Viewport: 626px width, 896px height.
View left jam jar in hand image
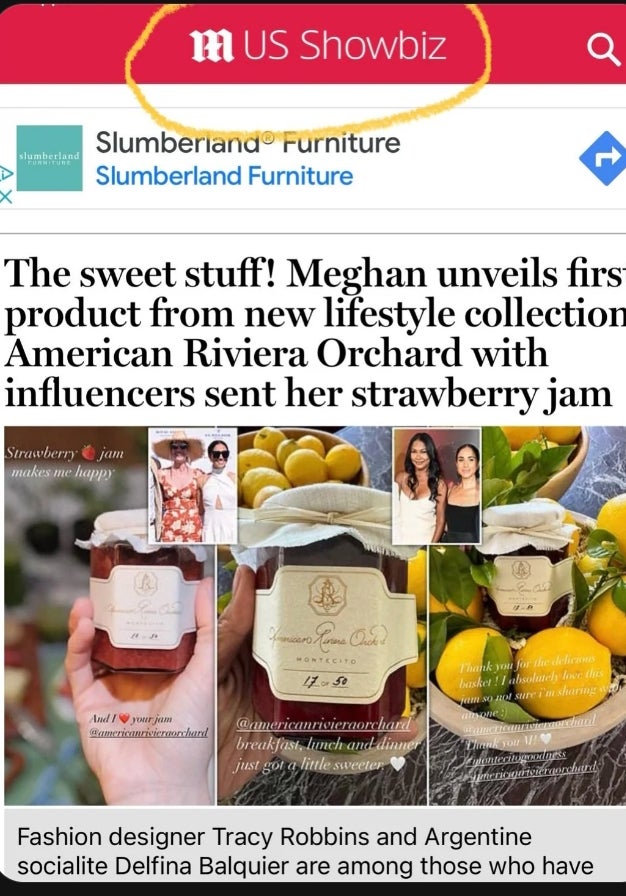109,616
